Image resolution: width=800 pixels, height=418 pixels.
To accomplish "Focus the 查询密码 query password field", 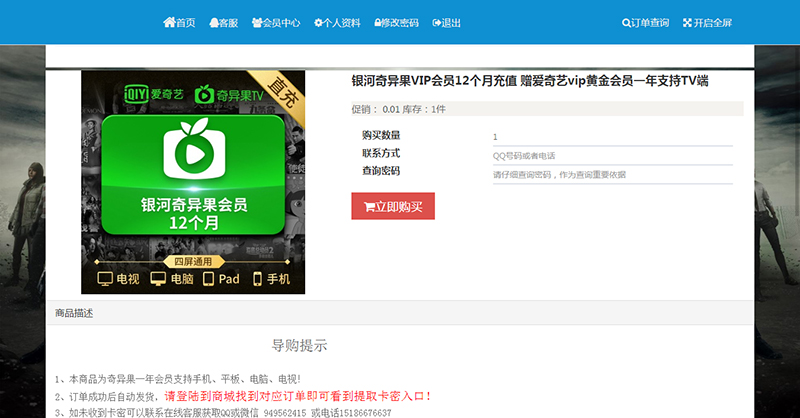I will click(613, 175).
